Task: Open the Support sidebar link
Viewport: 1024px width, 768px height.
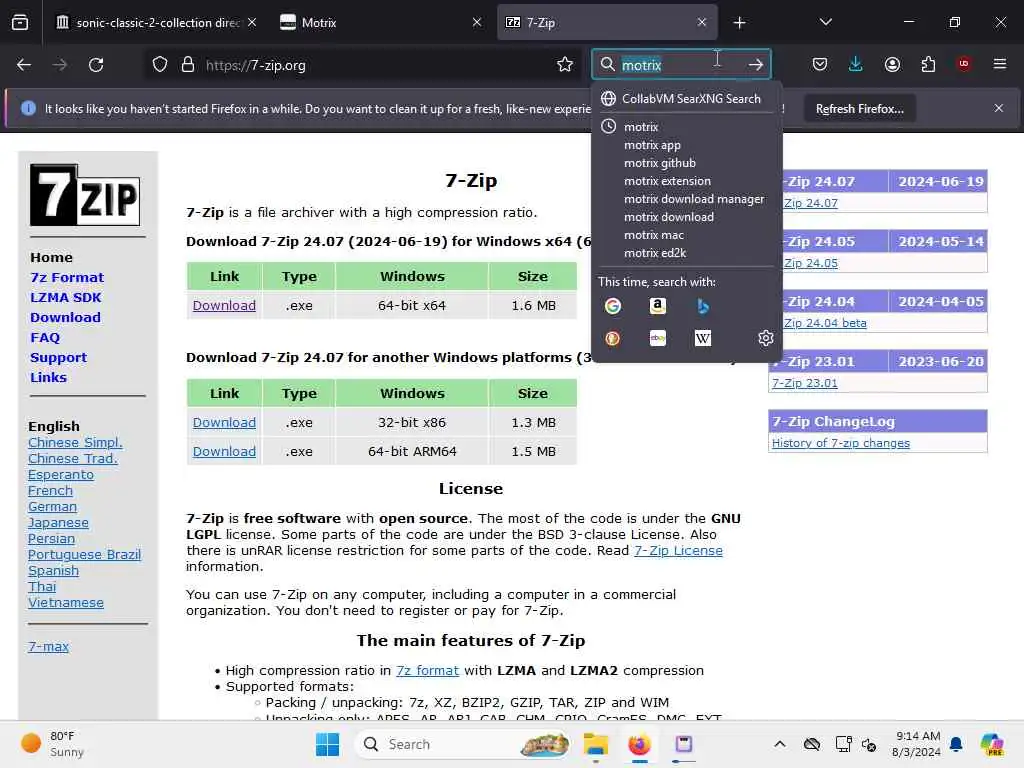Action: [x=58, y=358]
